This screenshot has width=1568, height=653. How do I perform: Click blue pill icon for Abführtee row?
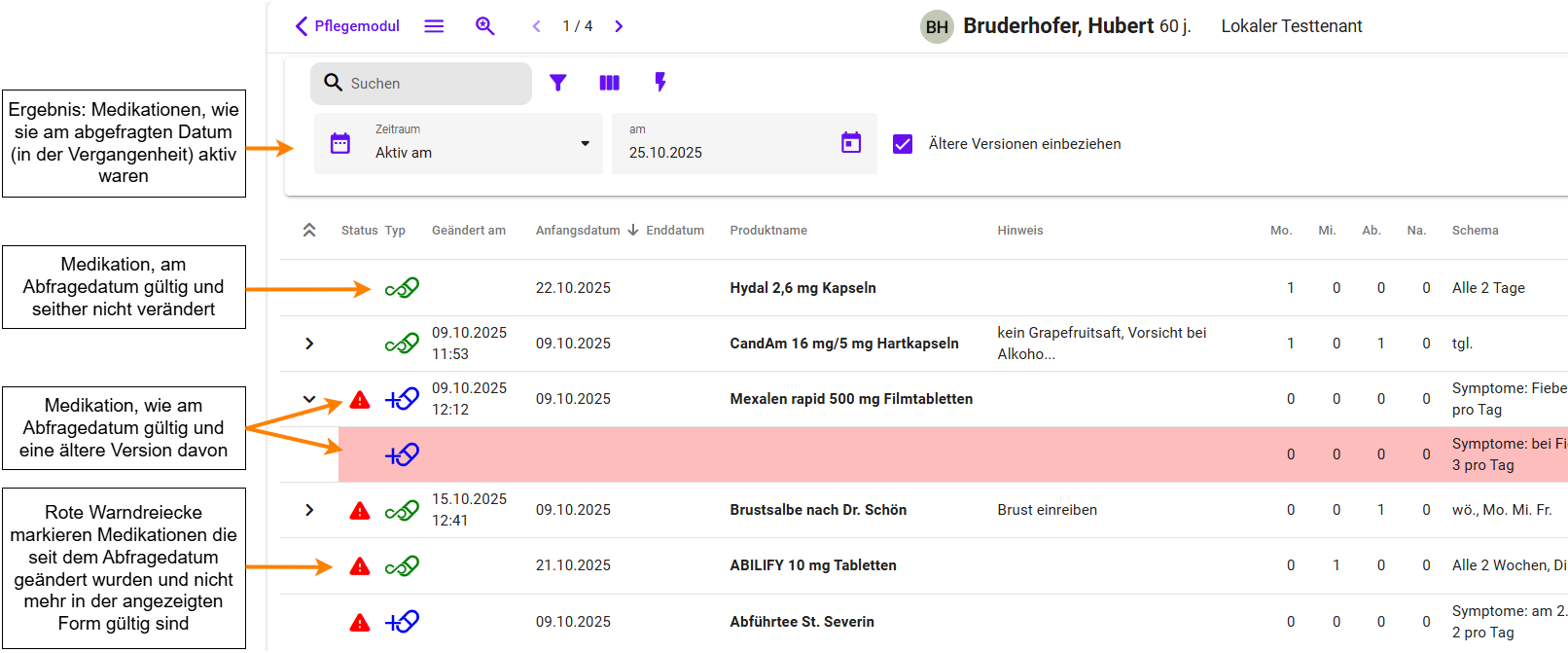click(402, 622)
